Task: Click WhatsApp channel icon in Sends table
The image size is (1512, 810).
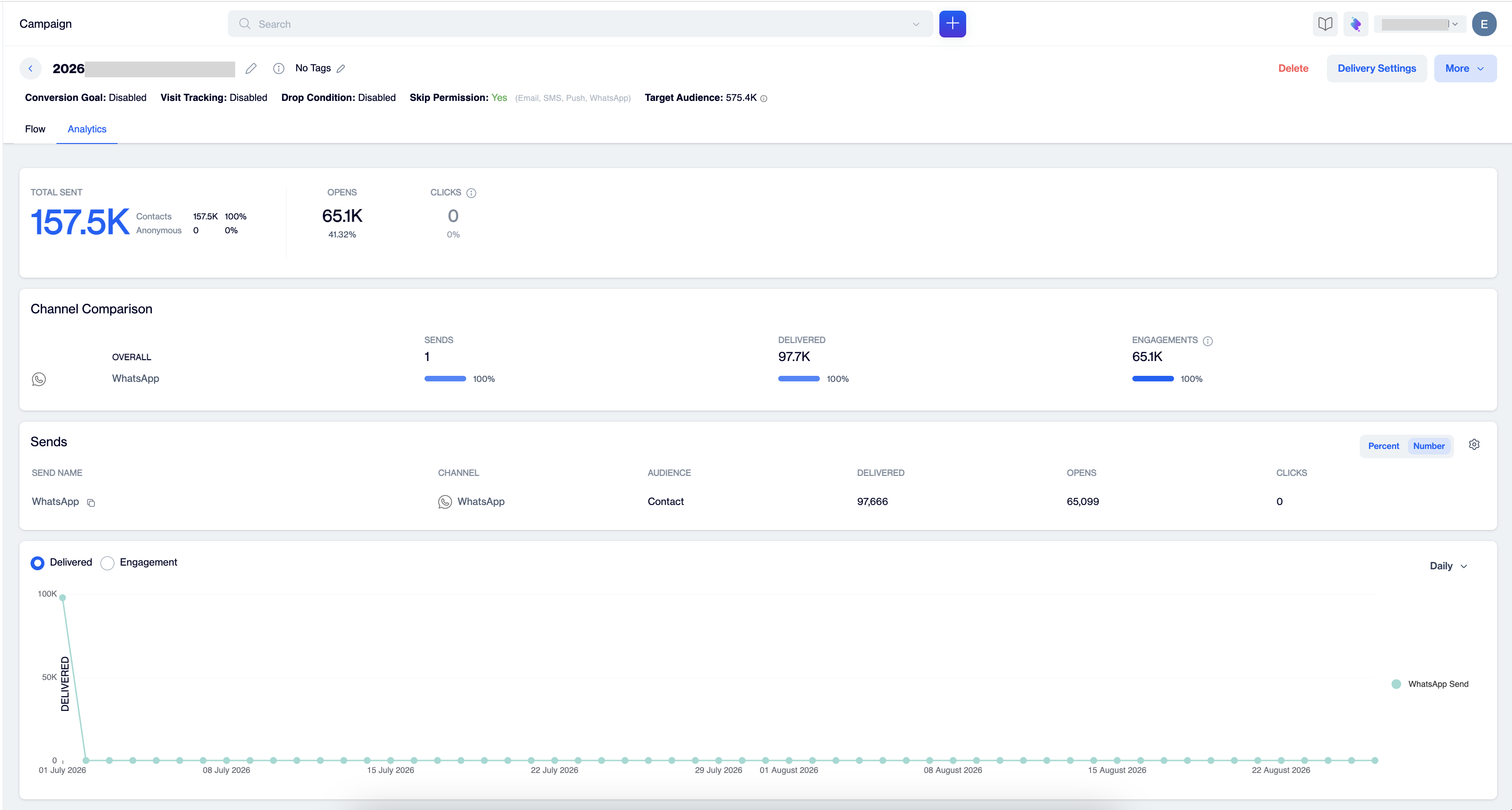Action: [445, 502]
